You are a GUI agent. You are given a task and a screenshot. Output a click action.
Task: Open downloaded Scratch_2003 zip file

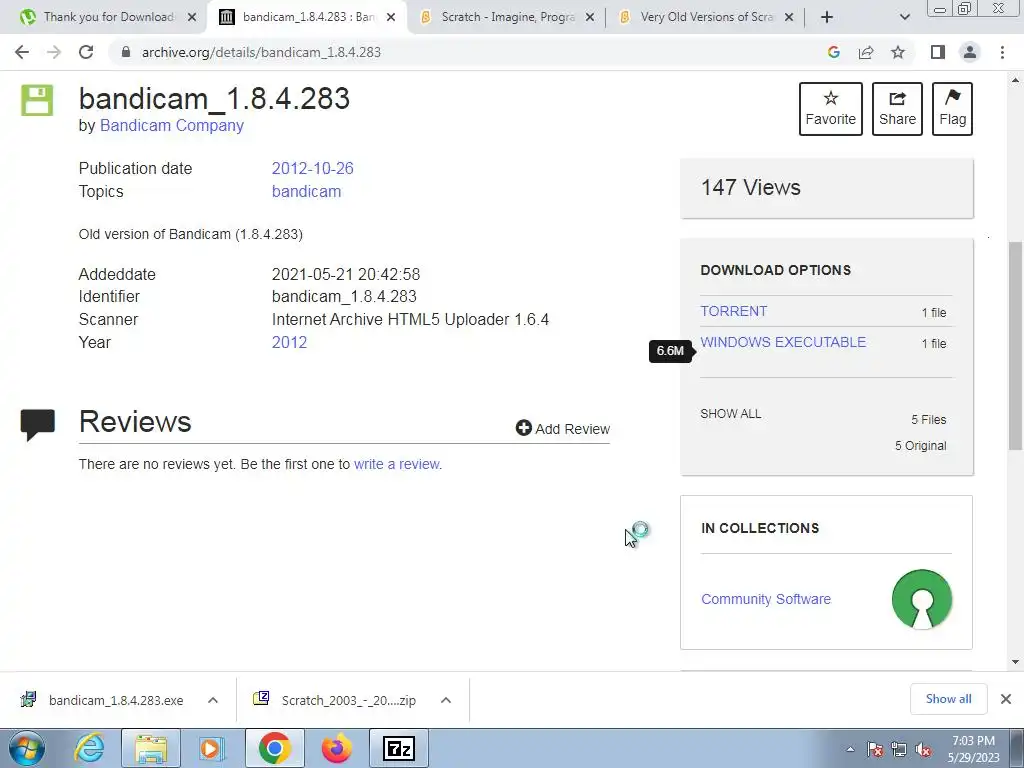336,700
